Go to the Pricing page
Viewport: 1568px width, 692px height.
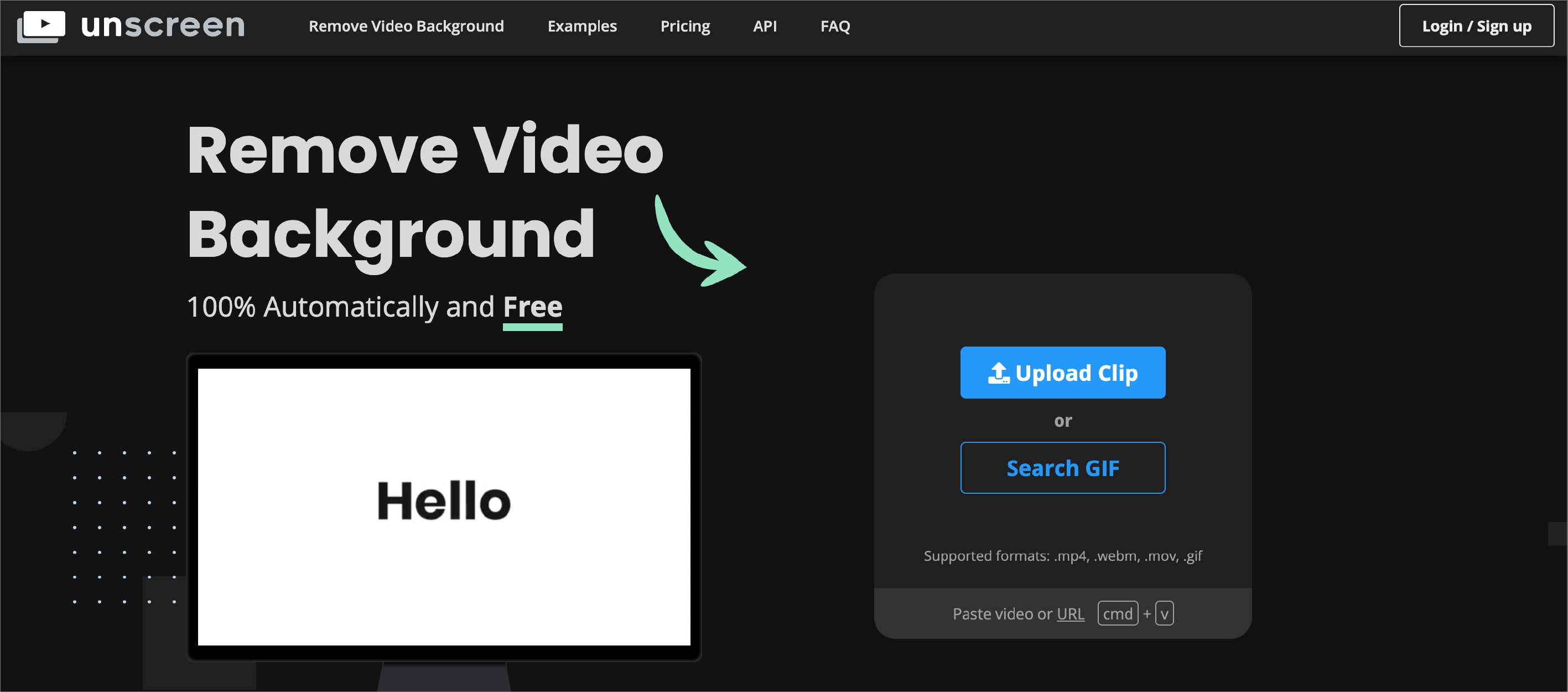click(685, 26)
